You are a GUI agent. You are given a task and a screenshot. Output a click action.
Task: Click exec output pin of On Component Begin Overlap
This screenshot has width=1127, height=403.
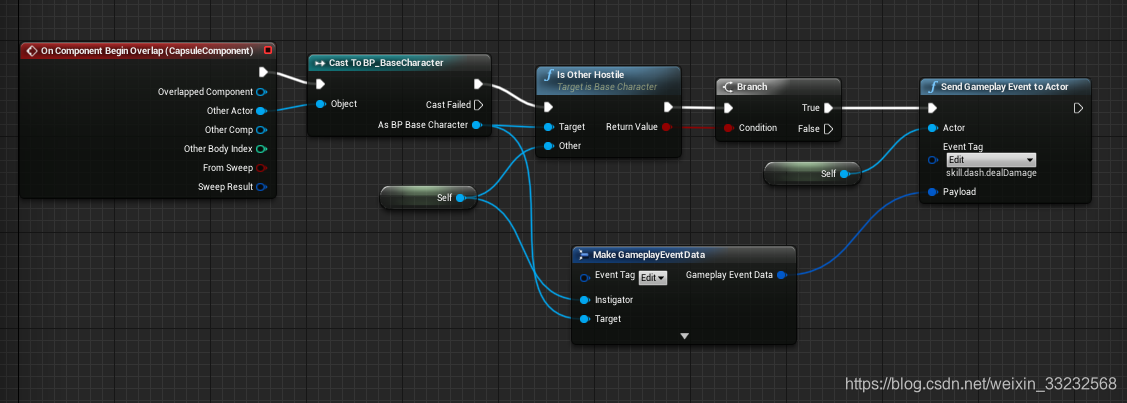(263, 72)
